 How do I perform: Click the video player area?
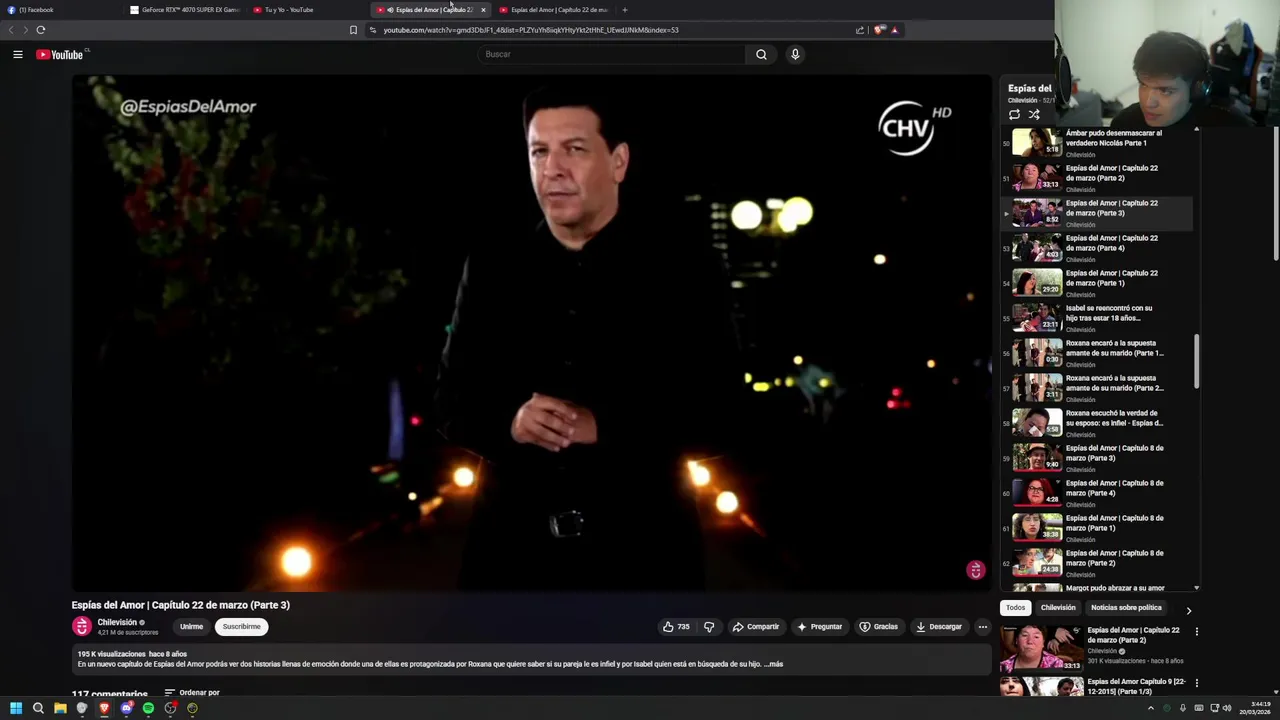coord(531,333)
